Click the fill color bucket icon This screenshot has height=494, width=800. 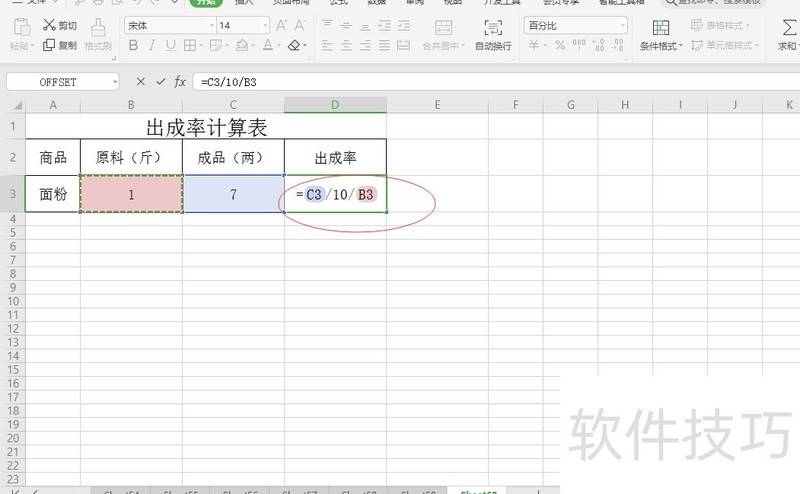point(241,45)
